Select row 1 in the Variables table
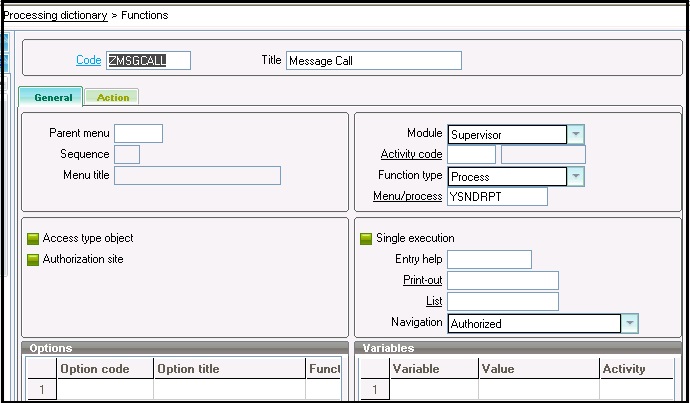The height and width of the screenshot is (403, 690). click(x=374, y=389)
